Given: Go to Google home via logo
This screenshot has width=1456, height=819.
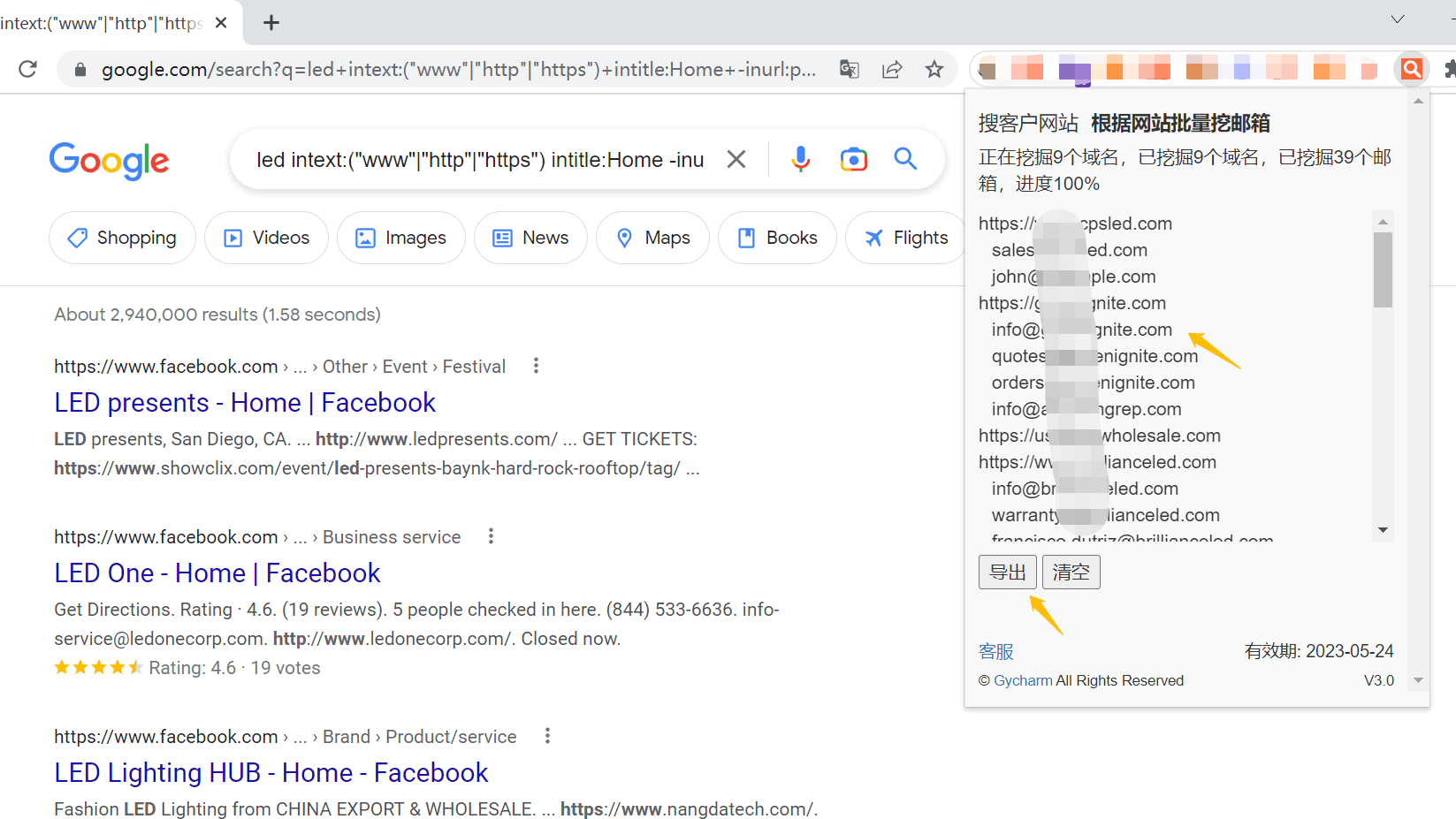Looking at the screenshot, I should (x=109, y=161).
